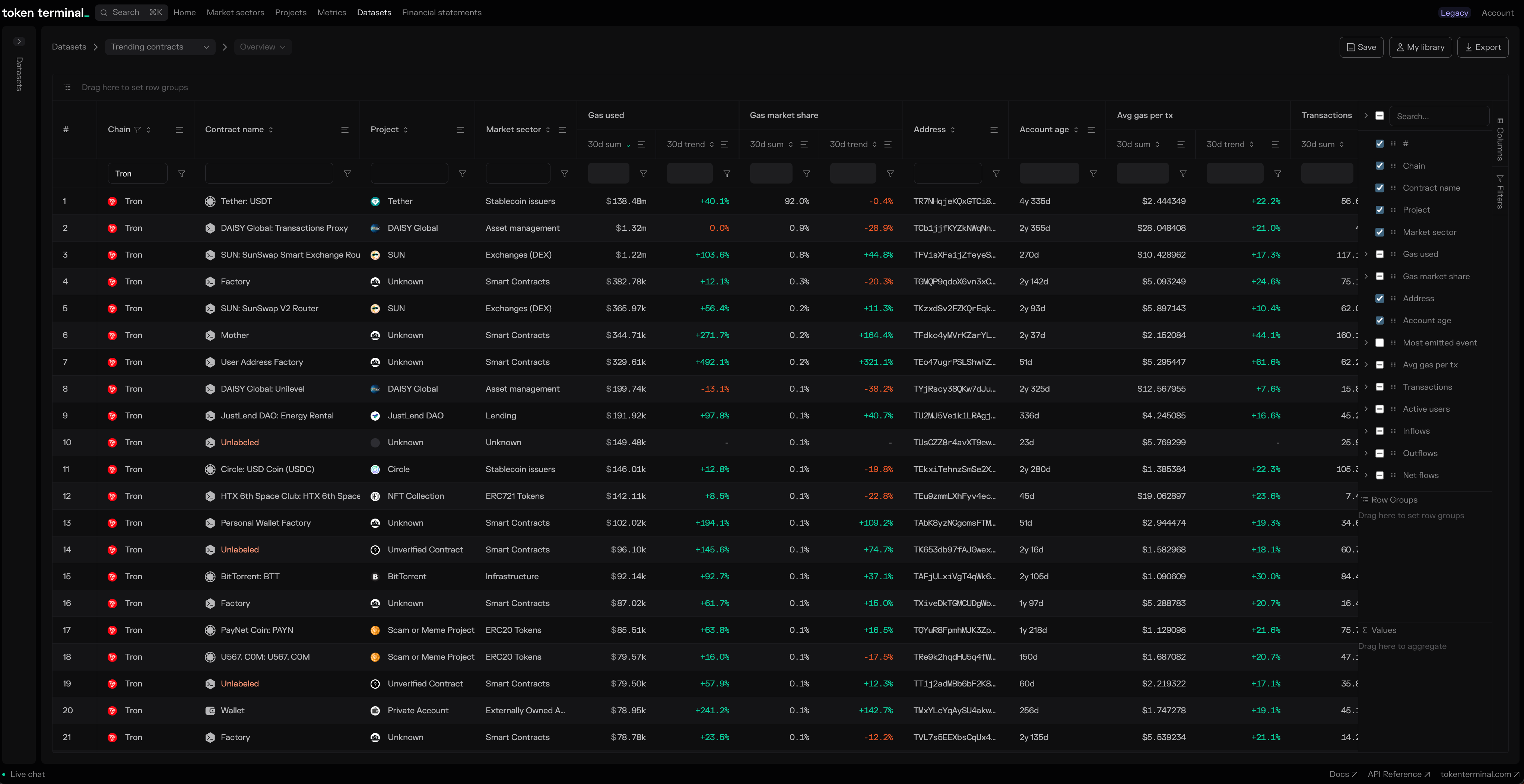Click the Export download button
1524x784 pixels.
pyautogui.click(x=1482, y=47)
